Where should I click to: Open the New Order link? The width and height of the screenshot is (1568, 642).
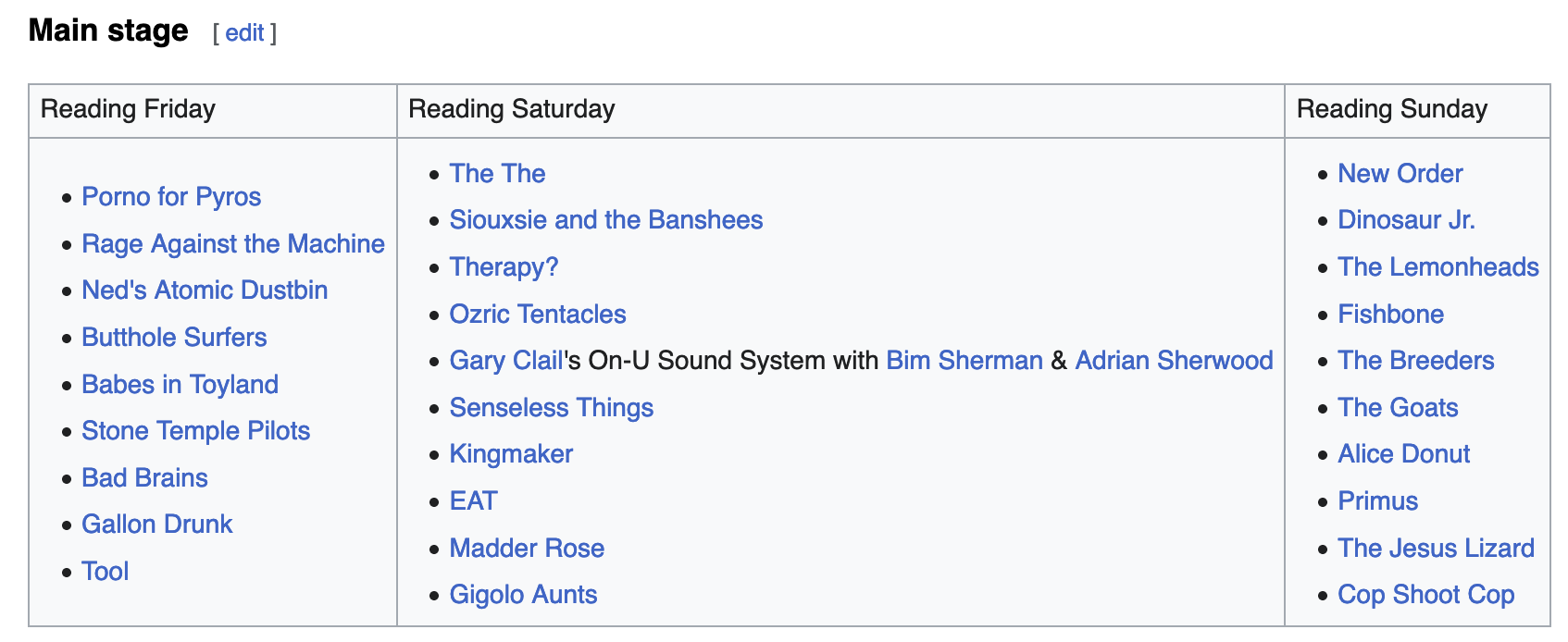1400,174
